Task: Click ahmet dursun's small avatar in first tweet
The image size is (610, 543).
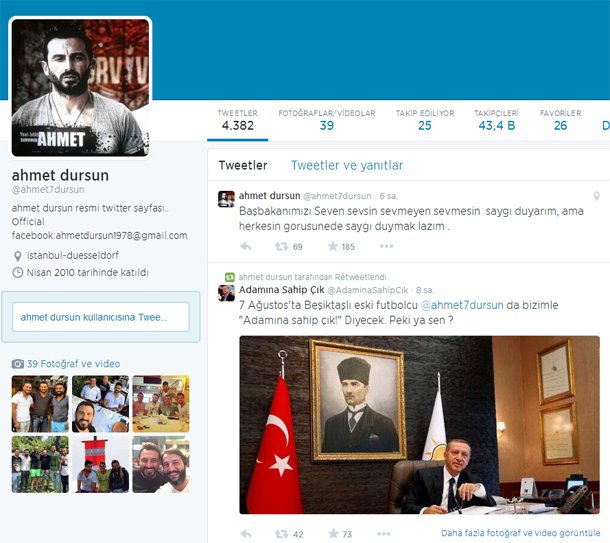Action: tap(227, 198)
